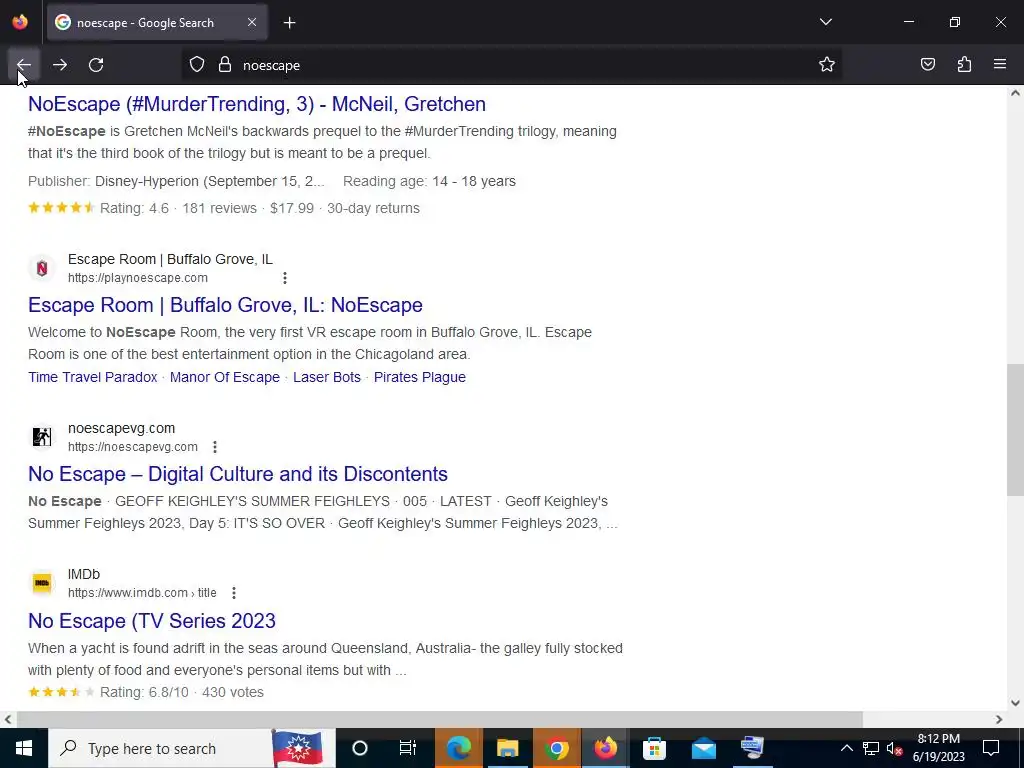
Task: Show site security padlock information
Action: [225, 65]
